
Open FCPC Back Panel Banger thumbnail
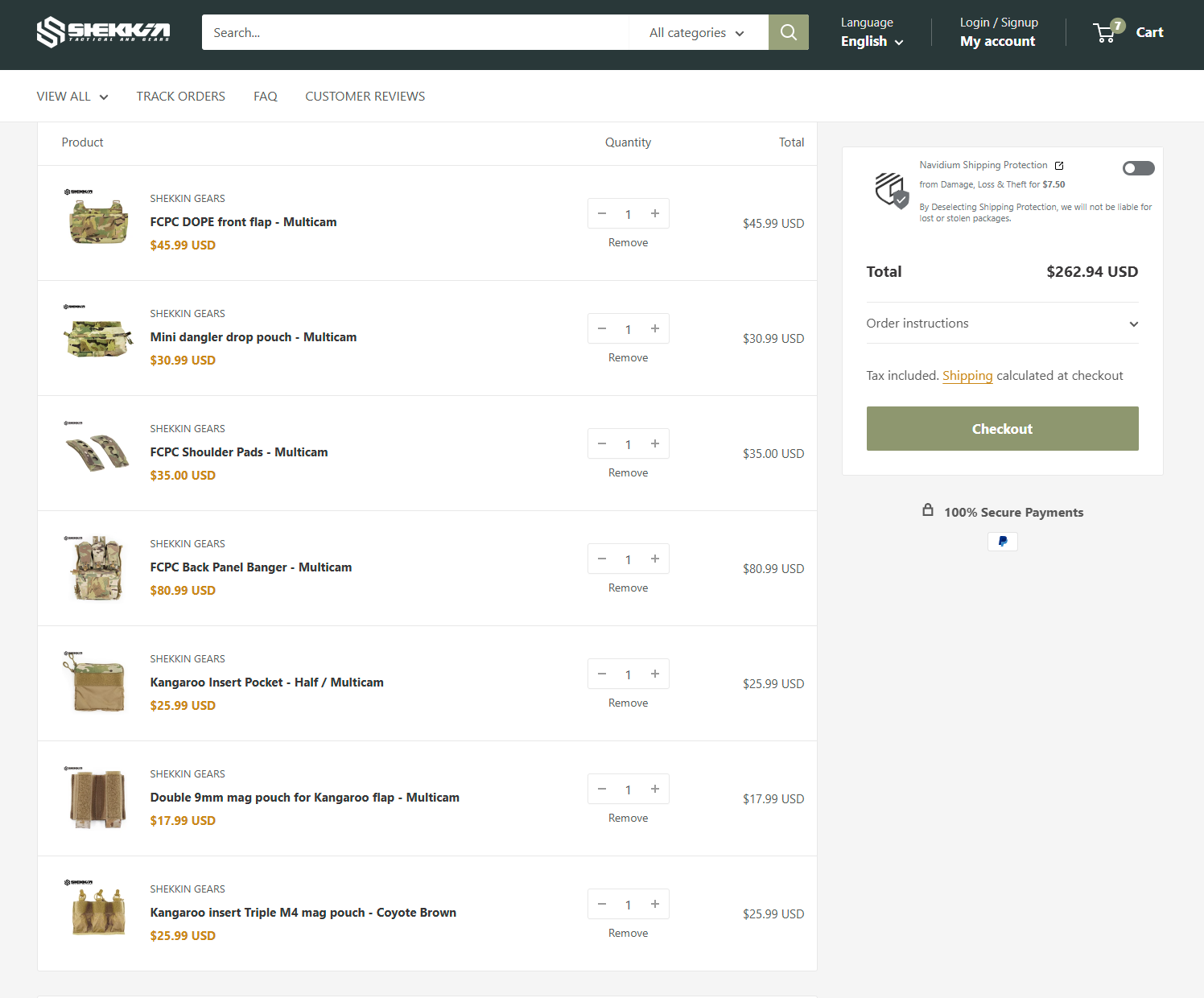pos(97,568)
